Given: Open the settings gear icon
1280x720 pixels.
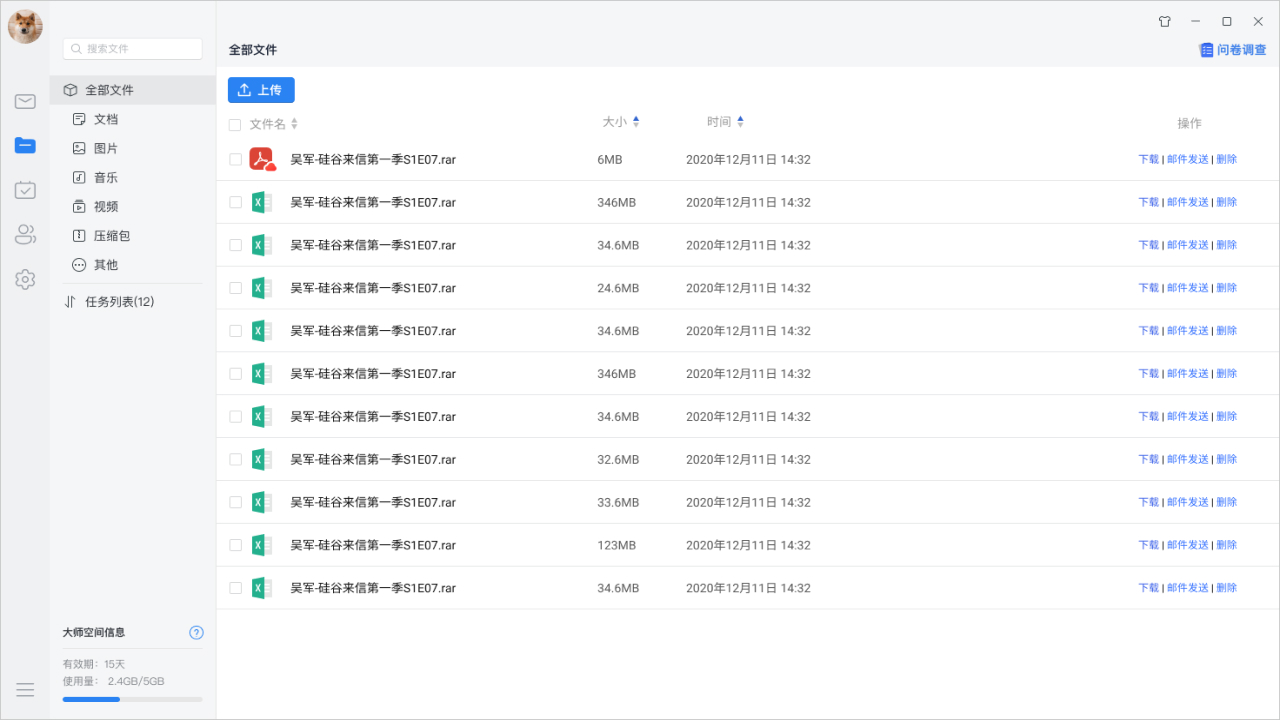Looking at the screenshot, I should pyautogui.click(x=25, y=280).
